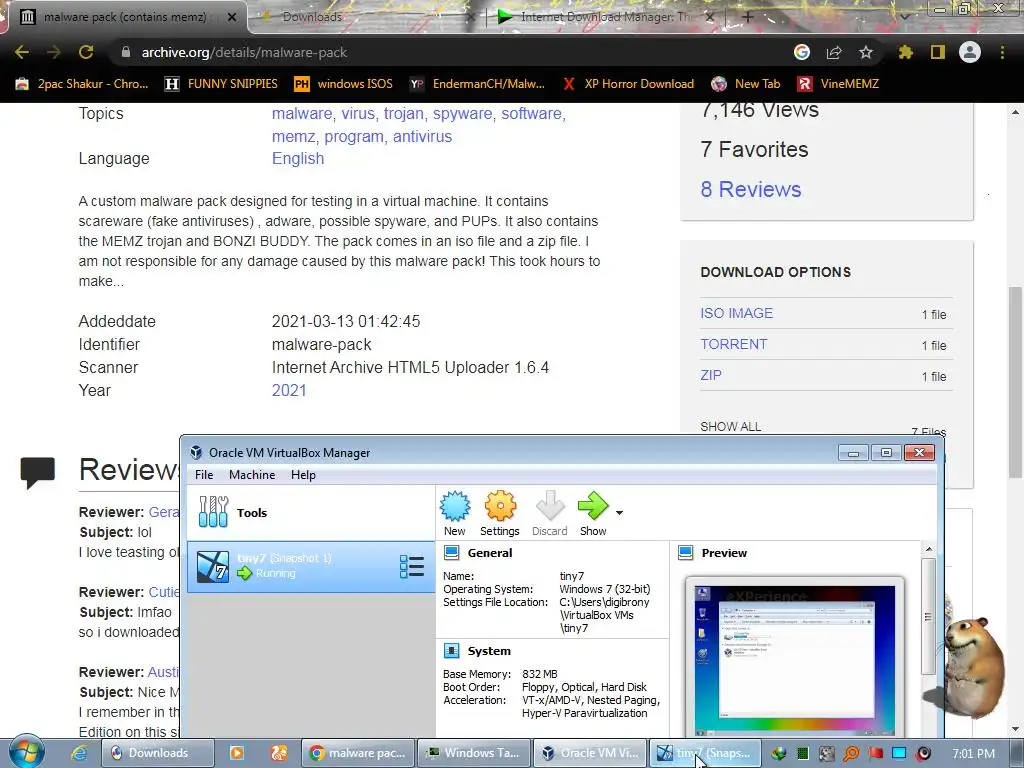
Task: Open VirtualBox Settings gear icon
Action: [x=500, y=507]
